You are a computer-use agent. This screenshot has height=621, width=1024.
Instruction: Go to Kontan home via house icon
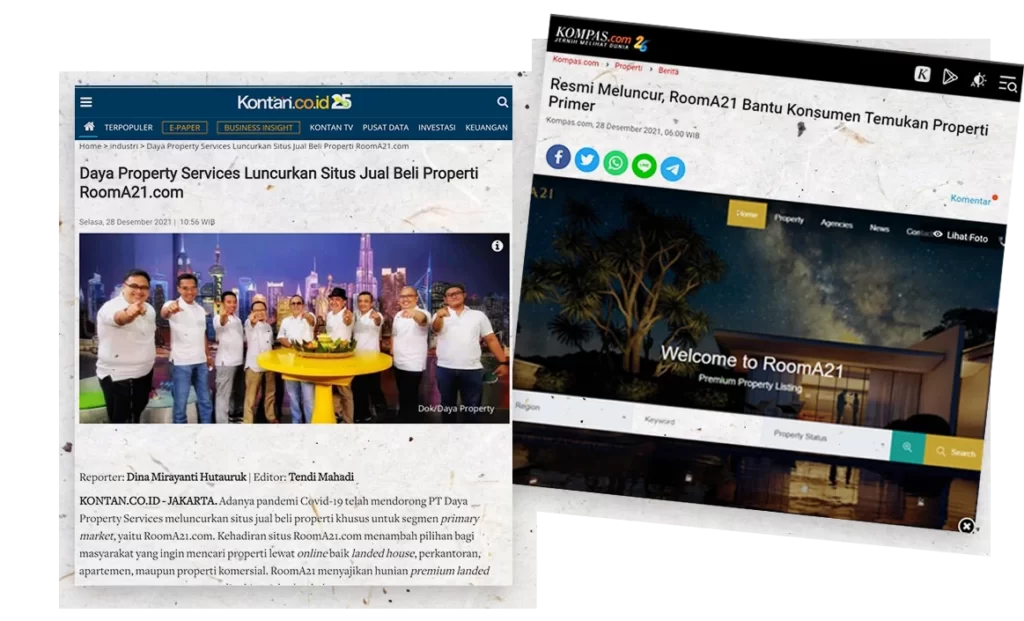[x=89, y=127]
